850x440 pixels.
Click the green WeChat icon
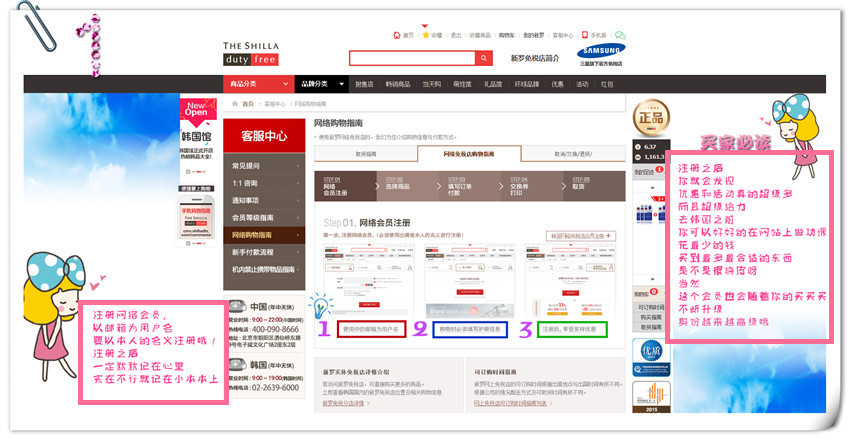pos(620,35)
